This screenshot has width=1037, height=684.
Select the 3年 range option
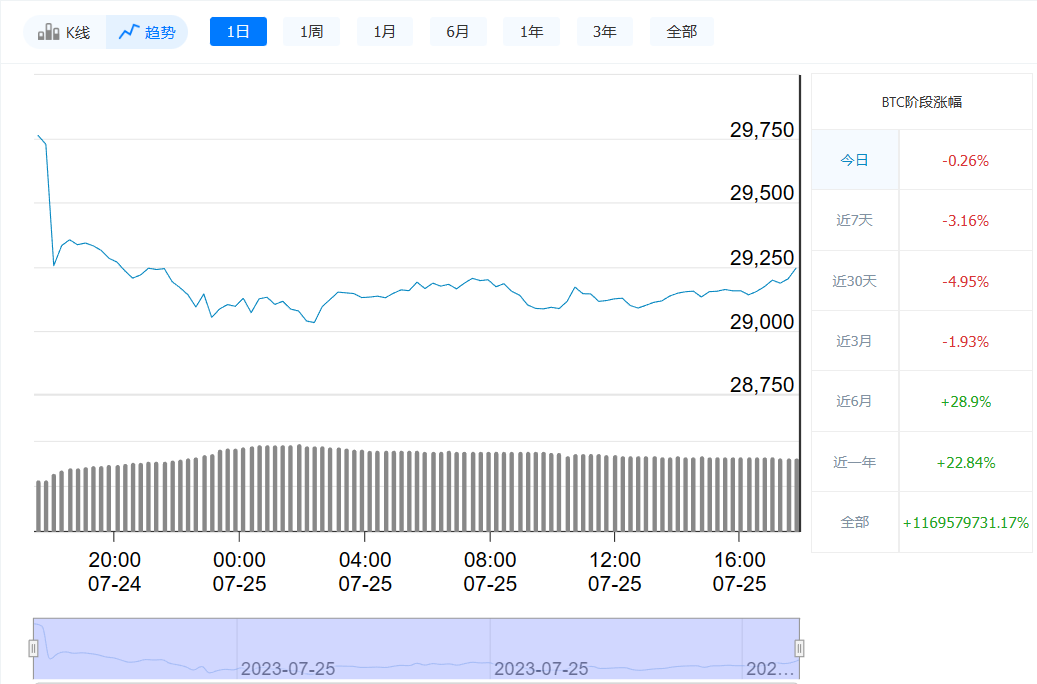(604, 31)
